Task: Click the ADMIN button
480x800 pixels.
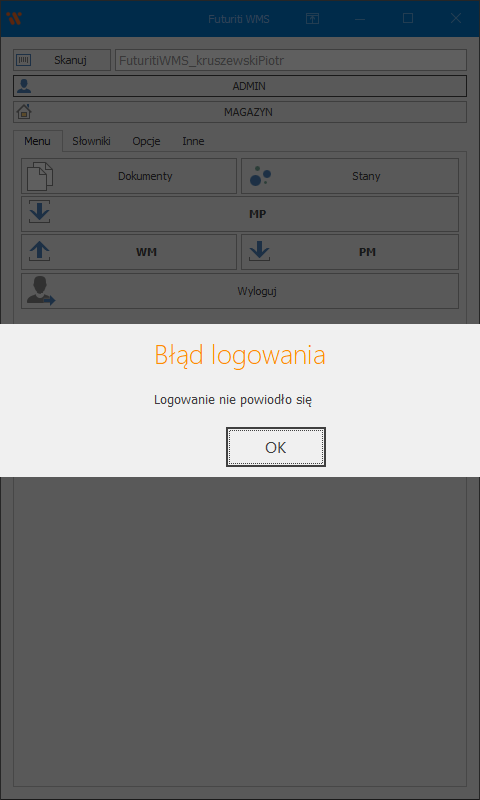Action: (240, 86)
